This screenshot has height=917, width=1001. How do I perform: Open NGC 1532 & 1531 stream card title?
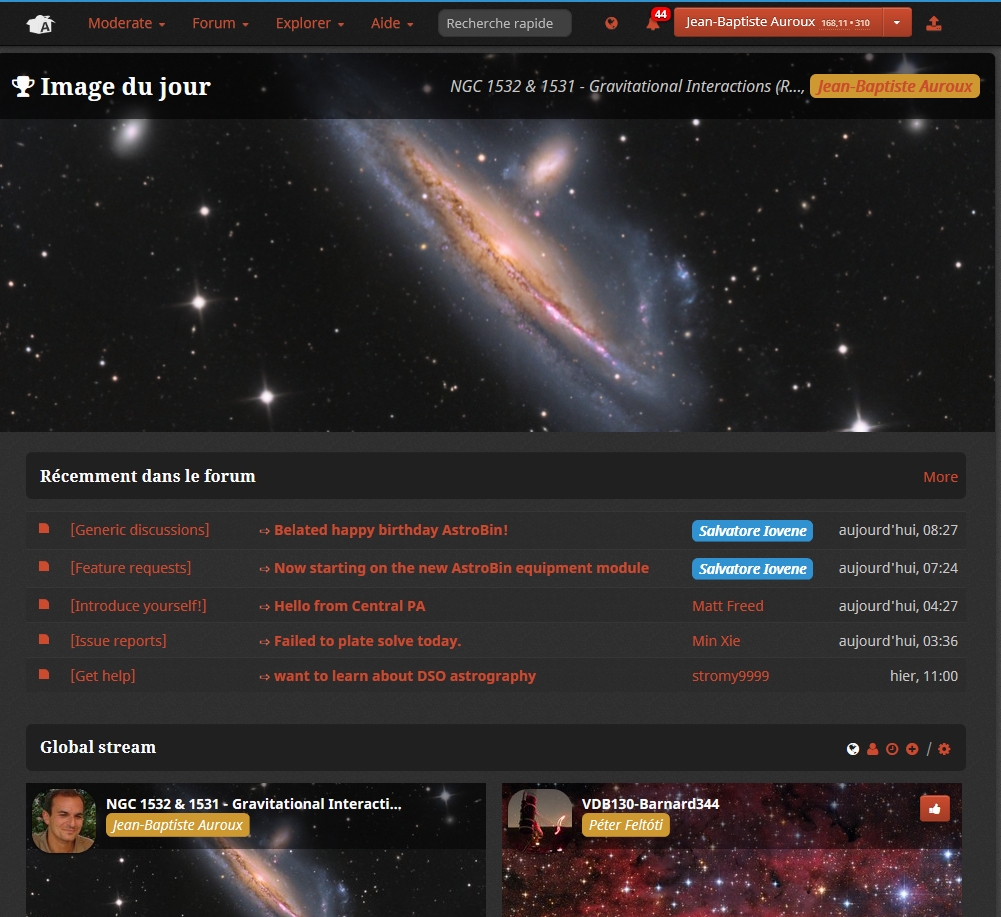pos(253,804)
